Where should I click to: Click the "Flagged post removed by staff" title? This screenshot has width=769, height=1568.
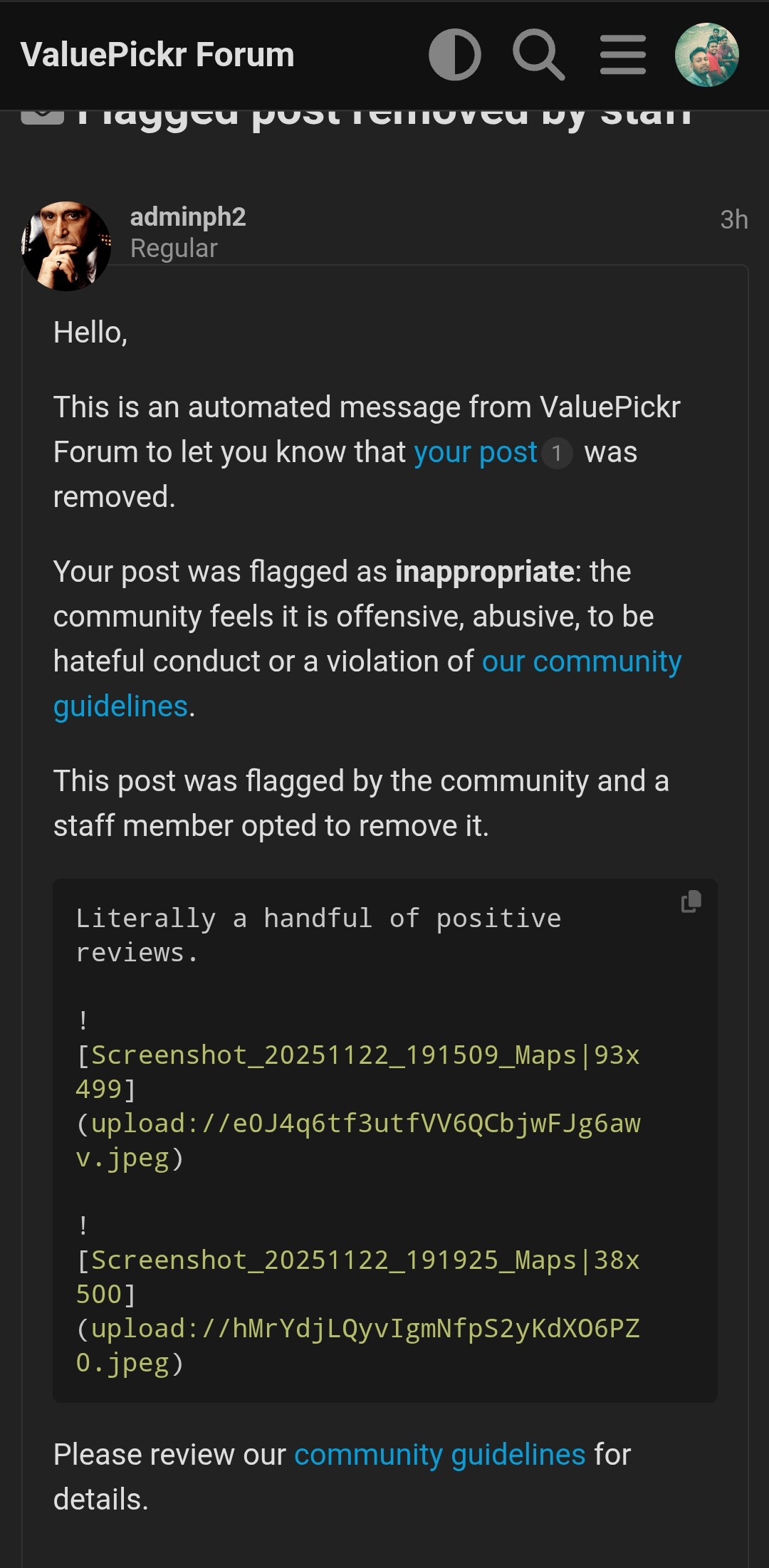384,117
